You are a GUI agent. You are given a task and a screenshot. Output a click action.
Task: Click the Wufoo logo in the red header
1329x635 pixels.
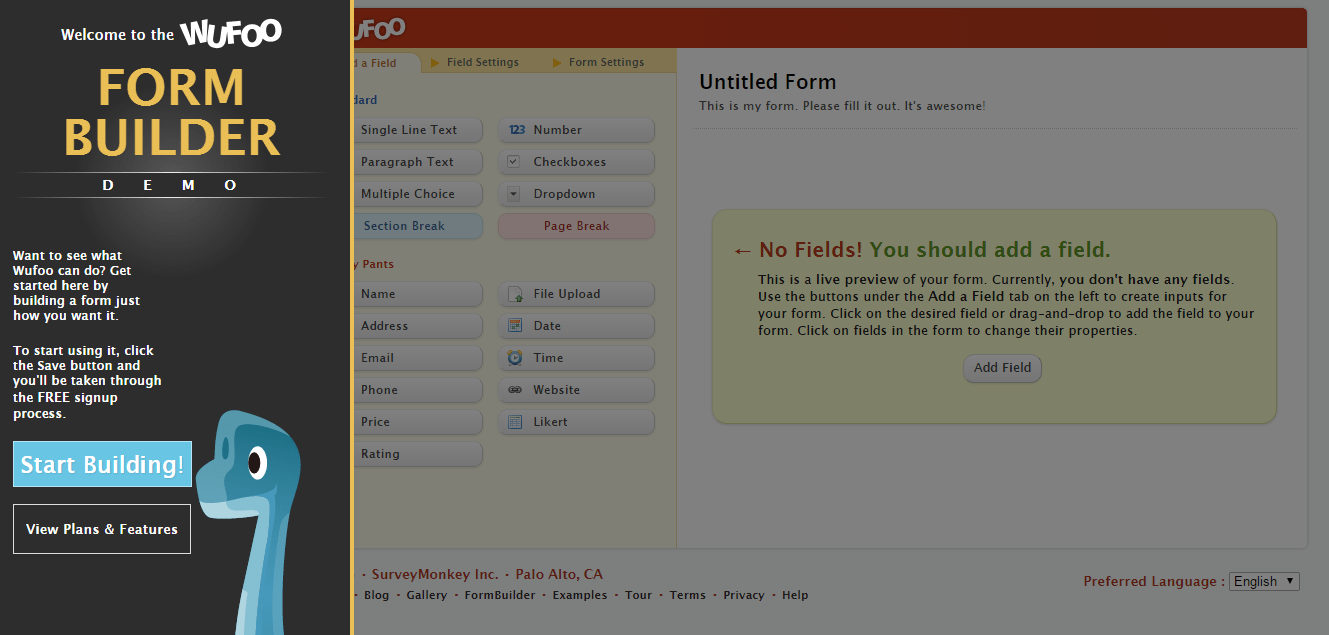point(380,29)
